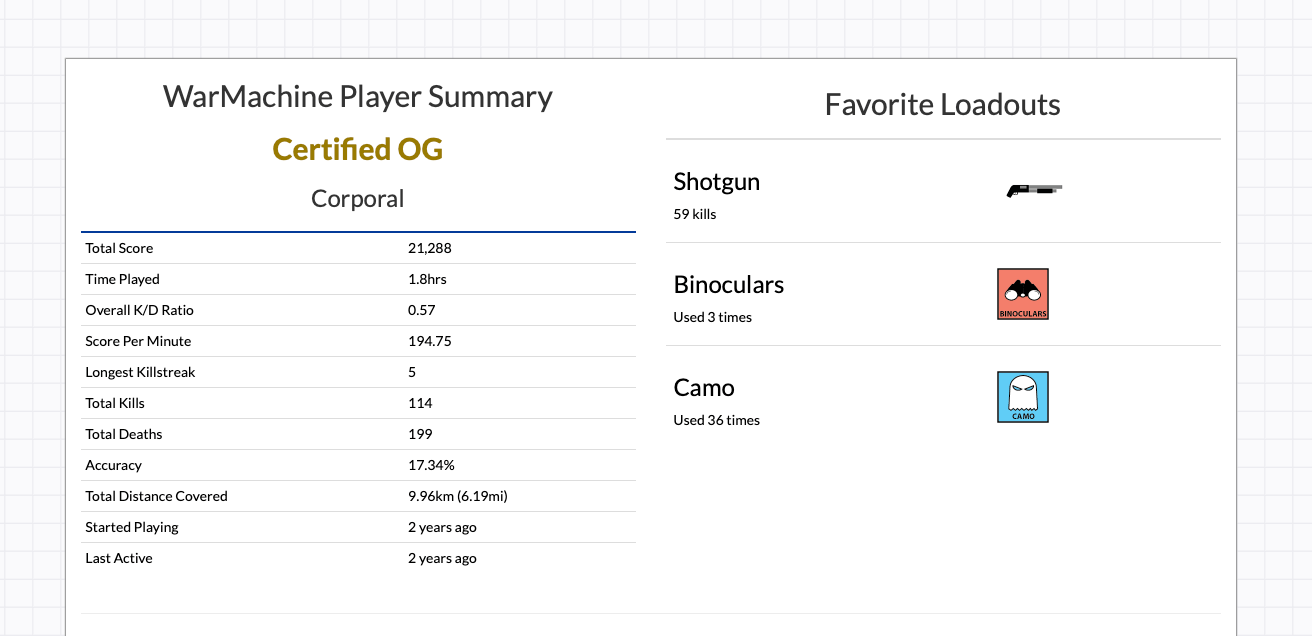Select the Total Score row
Image resolution: width=1312 pixels, height=636 pixels.
click(x=358, y=248)
